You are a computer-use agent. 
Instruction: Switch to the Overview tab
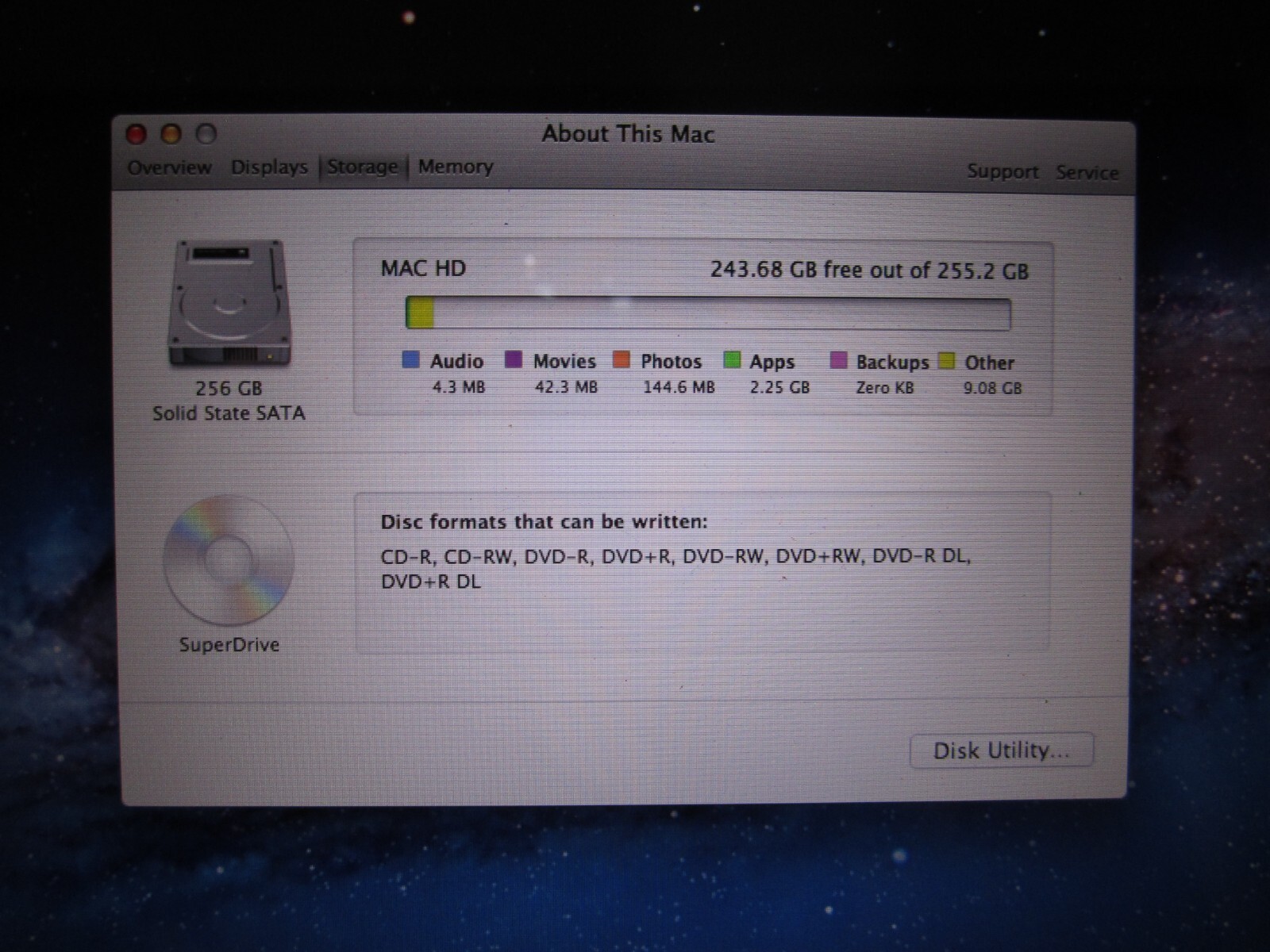pyautogui.click(x=169, y=167)
